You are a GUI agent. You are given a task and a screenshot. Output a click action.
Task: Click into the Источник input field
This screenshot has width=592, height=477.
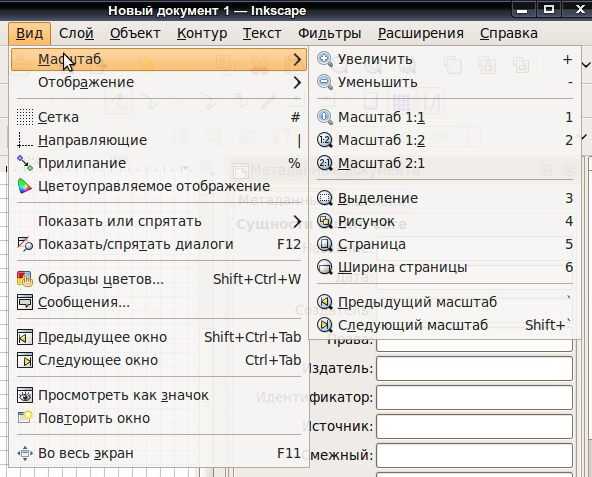point(475,426)
